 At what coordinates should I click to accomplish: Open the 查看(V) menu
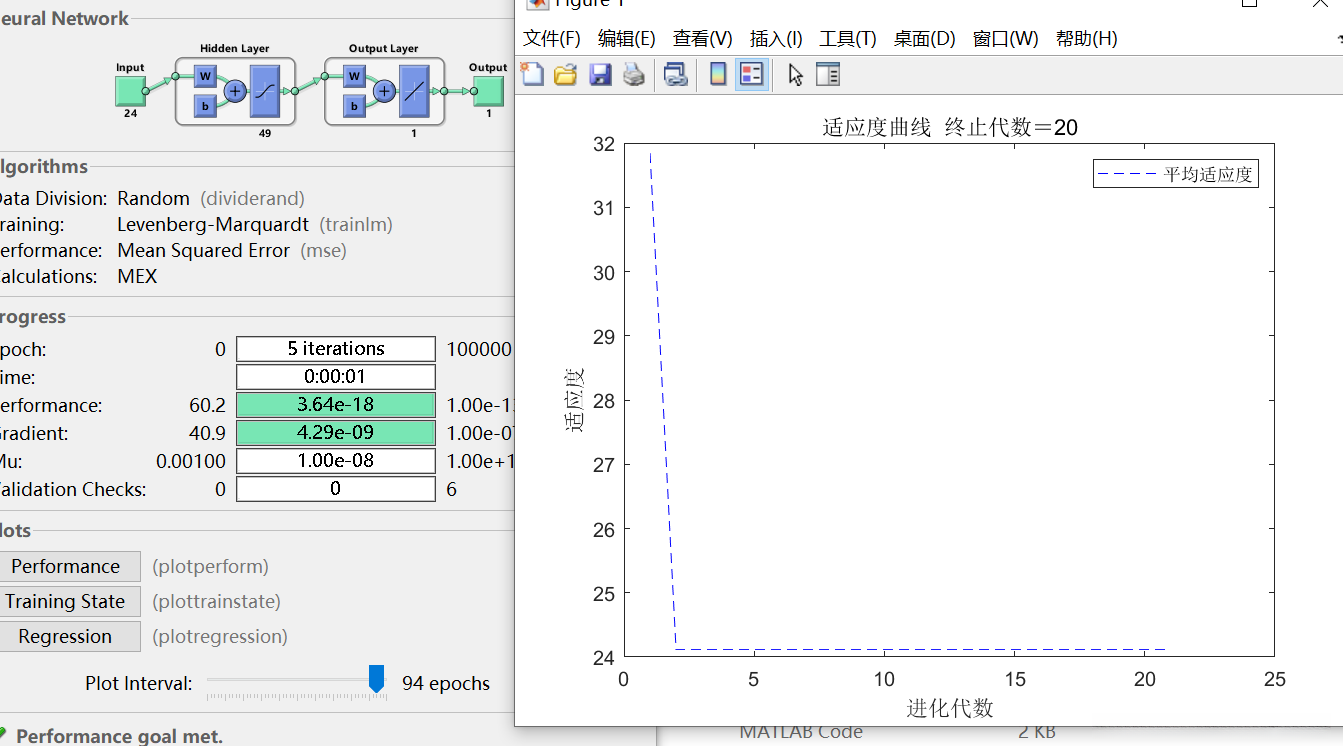[703, 39]
